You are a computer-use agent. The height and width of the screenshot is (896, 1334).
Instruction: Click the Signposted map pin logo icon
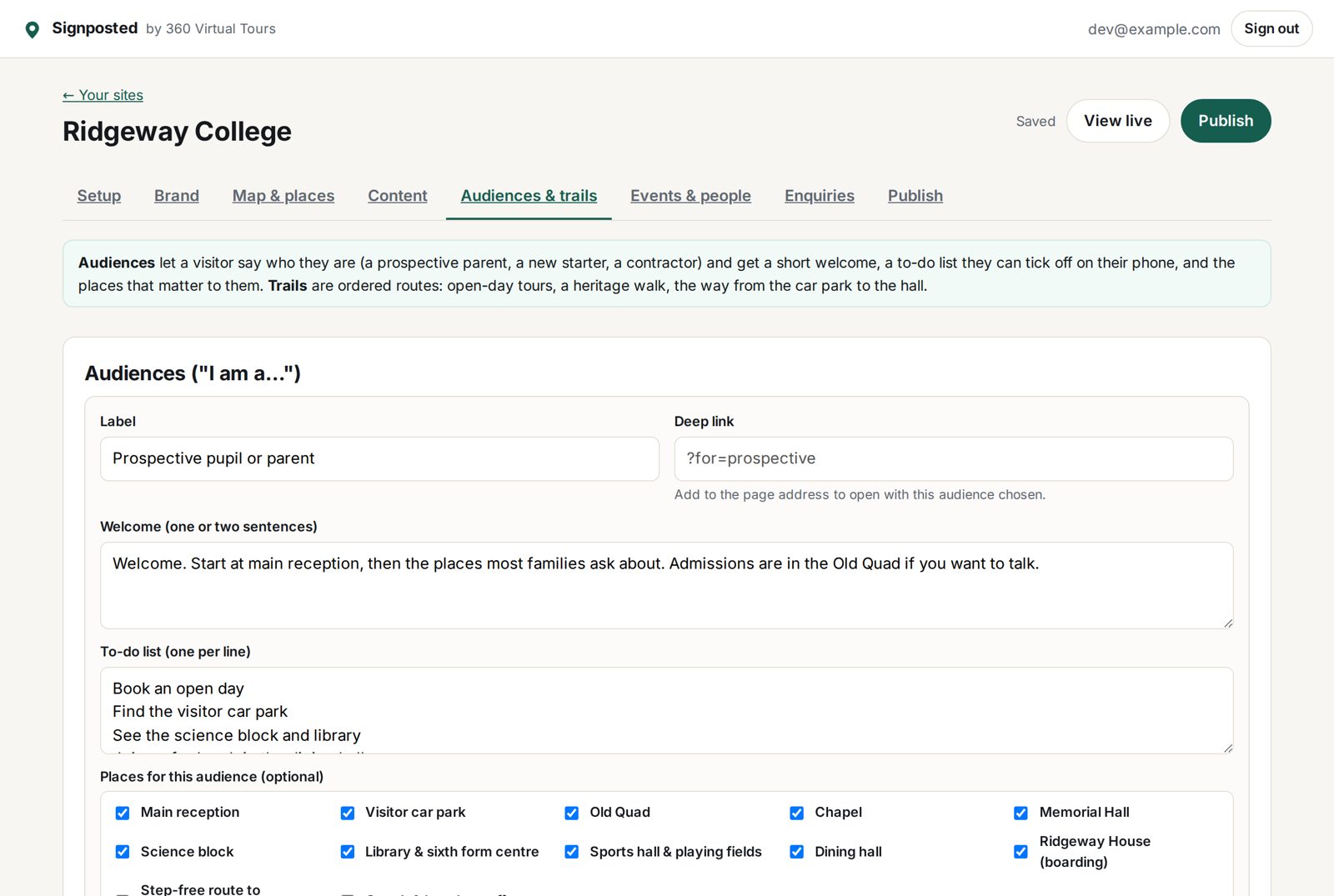point(33,30)
